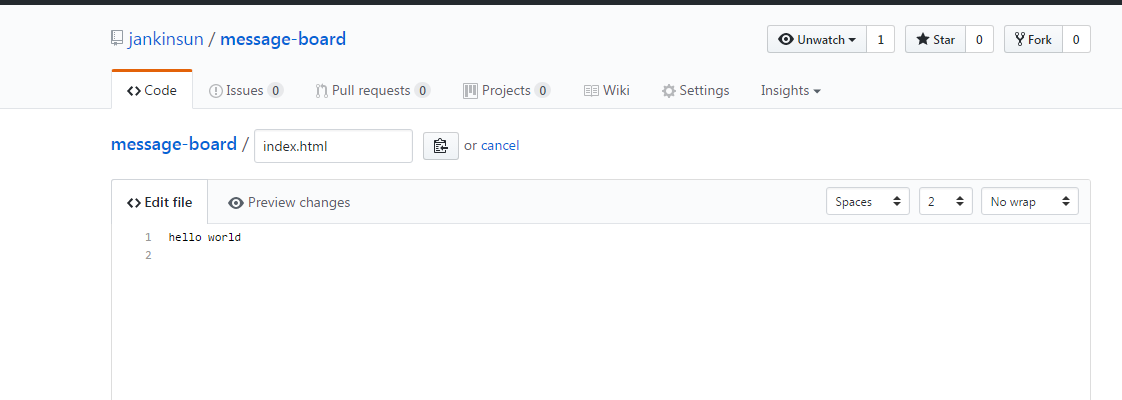Image resolution: width=1122 pixels, height=400 pixels.
Task: Cancel editing via the cancel link
Action: [500, 146]
